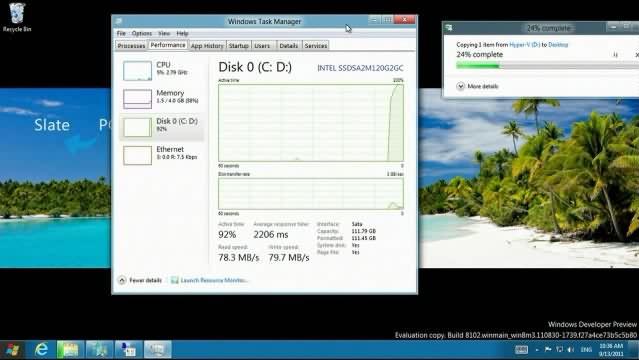Maximize the Task Manager window
Screen dimensions: 639x360
pyautogui.click(x=387, y=19)
